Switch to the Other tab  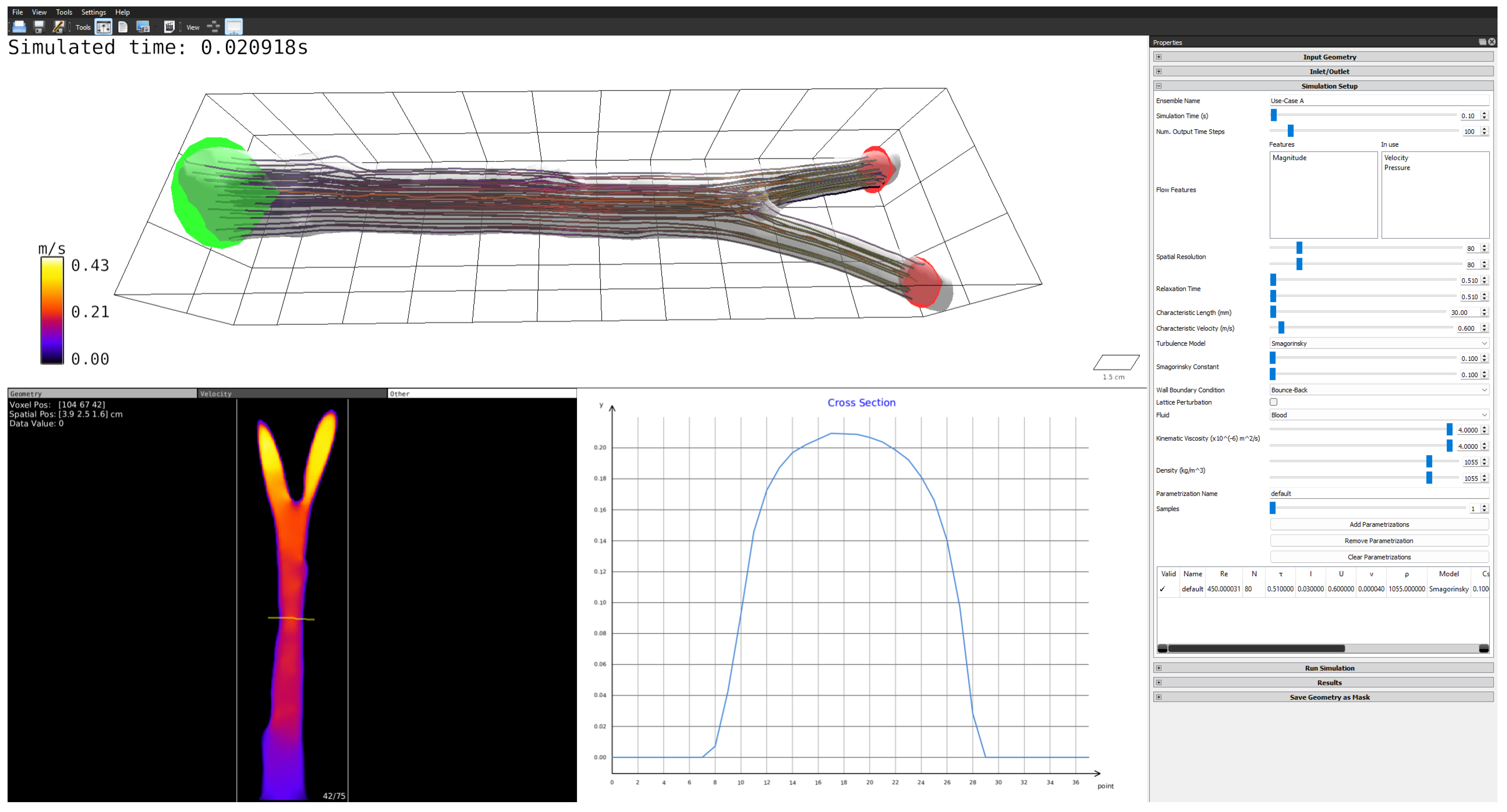click(481, 394)
